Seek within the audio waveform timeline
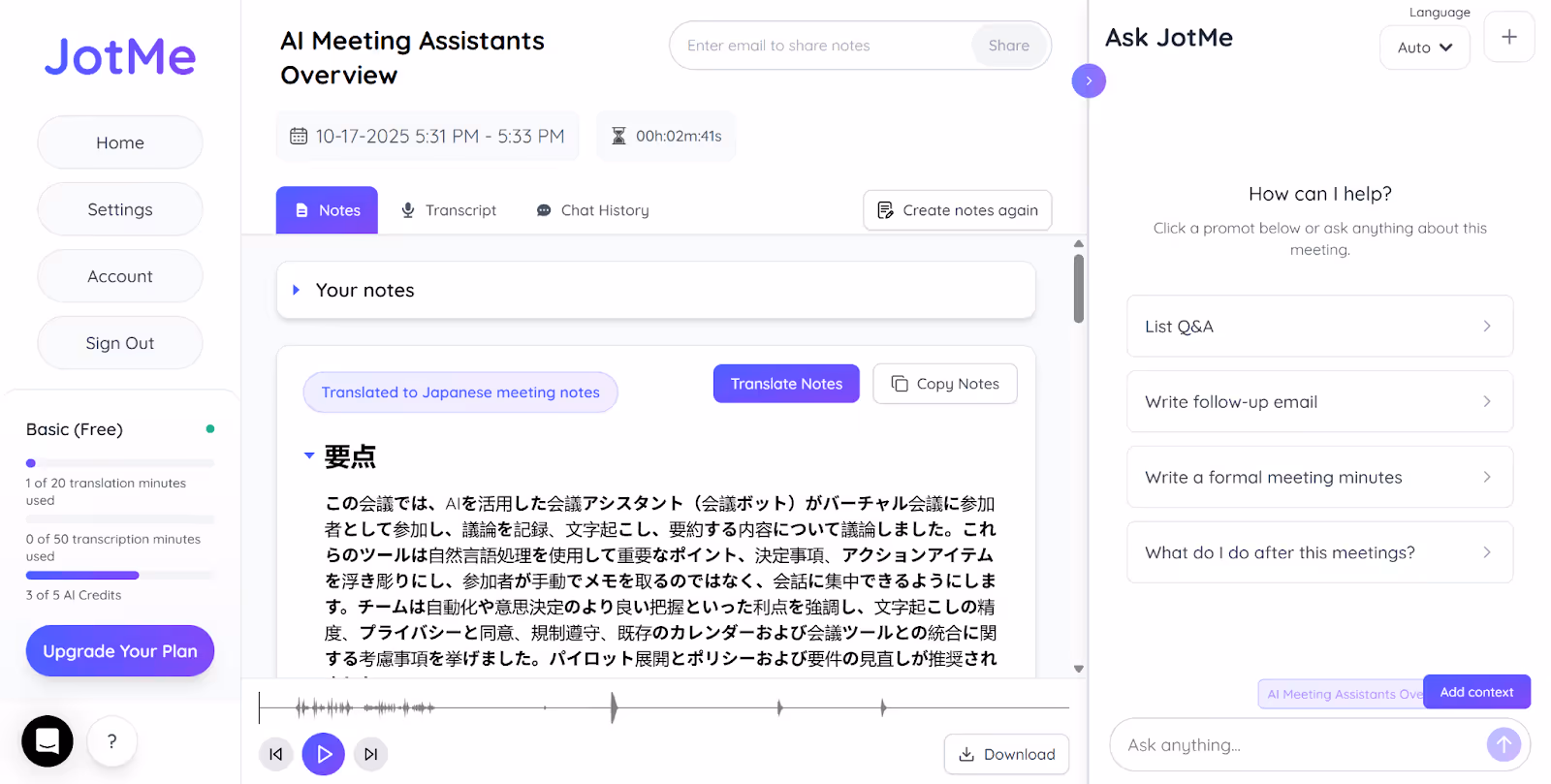The height and width of the screenshot is (784, 1551). (x=664, y=707)
